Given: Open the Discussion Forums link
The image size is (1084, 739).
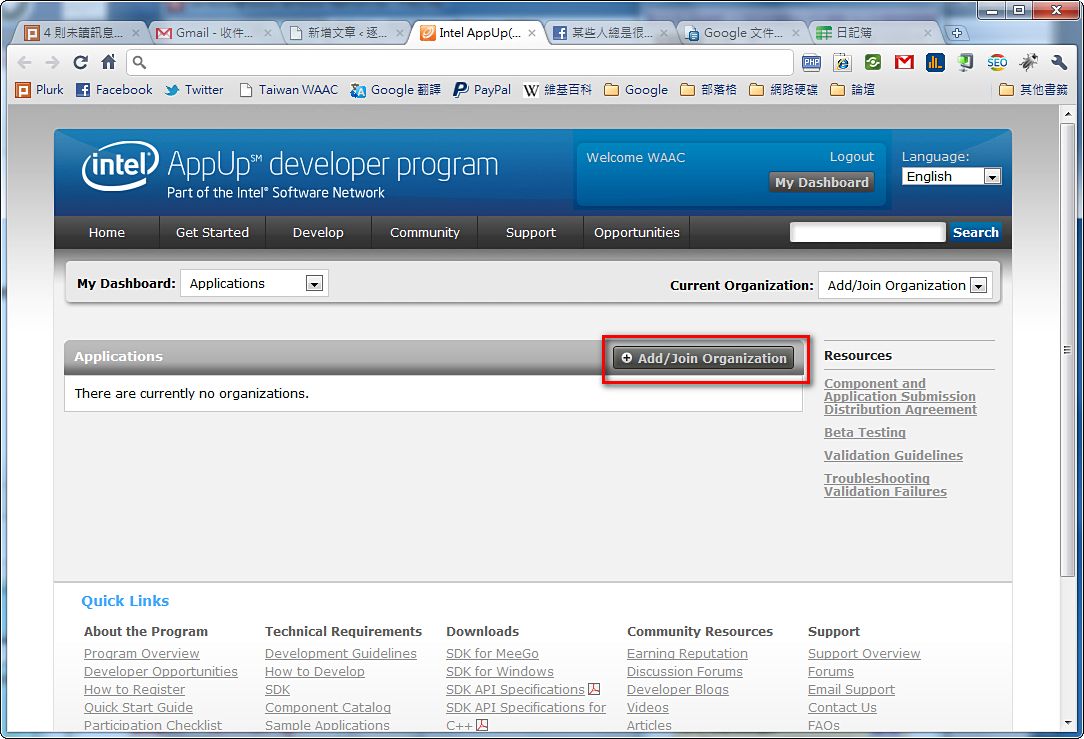Looking at the screenshot, I should click(684, 671).
